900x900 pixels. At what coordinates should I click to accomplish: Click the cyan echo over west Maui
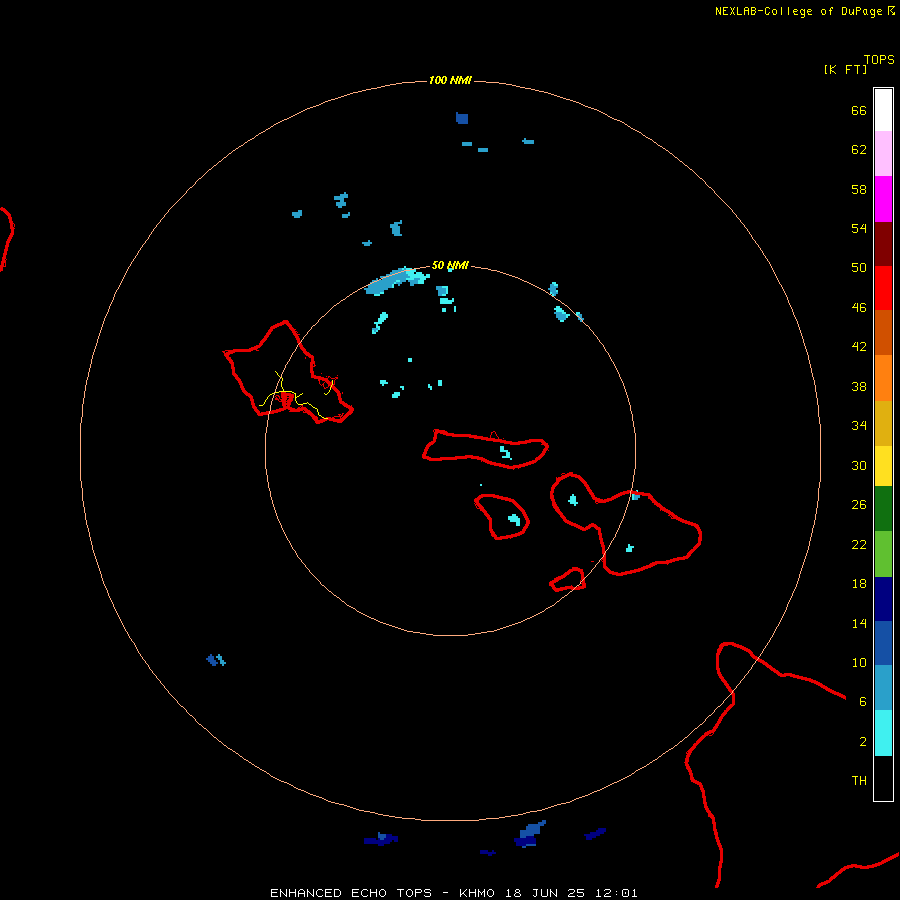tap(573, 500)
